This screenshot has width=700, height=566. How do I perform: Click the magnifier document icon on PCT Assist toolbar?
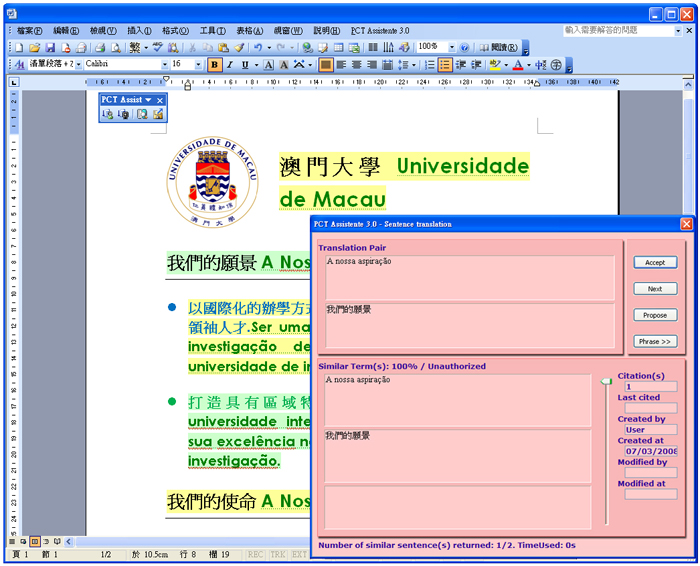tap(142, 114)
